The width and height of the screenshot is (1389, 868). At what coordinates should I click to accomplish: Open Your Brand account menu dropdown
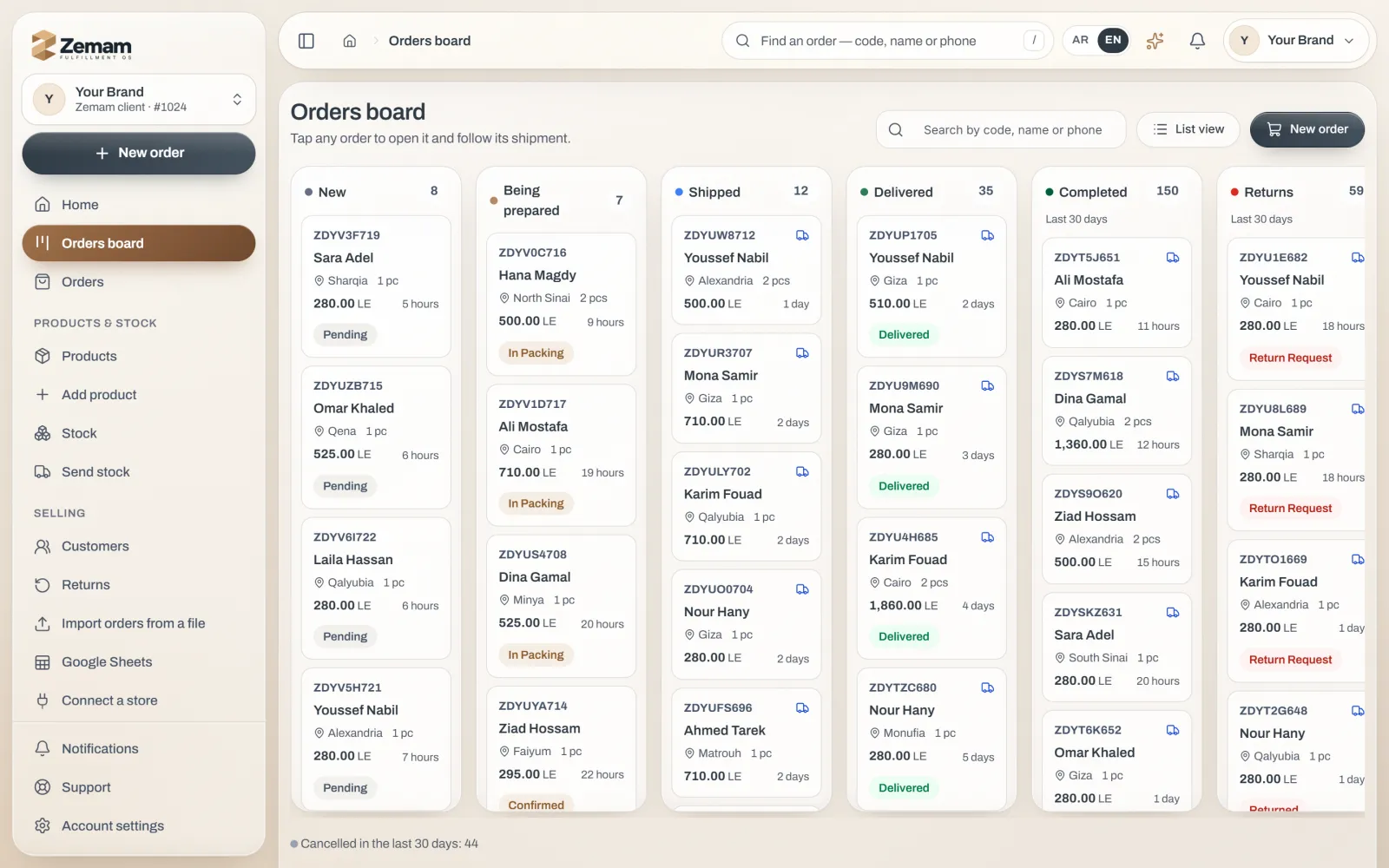point(1296,40)
